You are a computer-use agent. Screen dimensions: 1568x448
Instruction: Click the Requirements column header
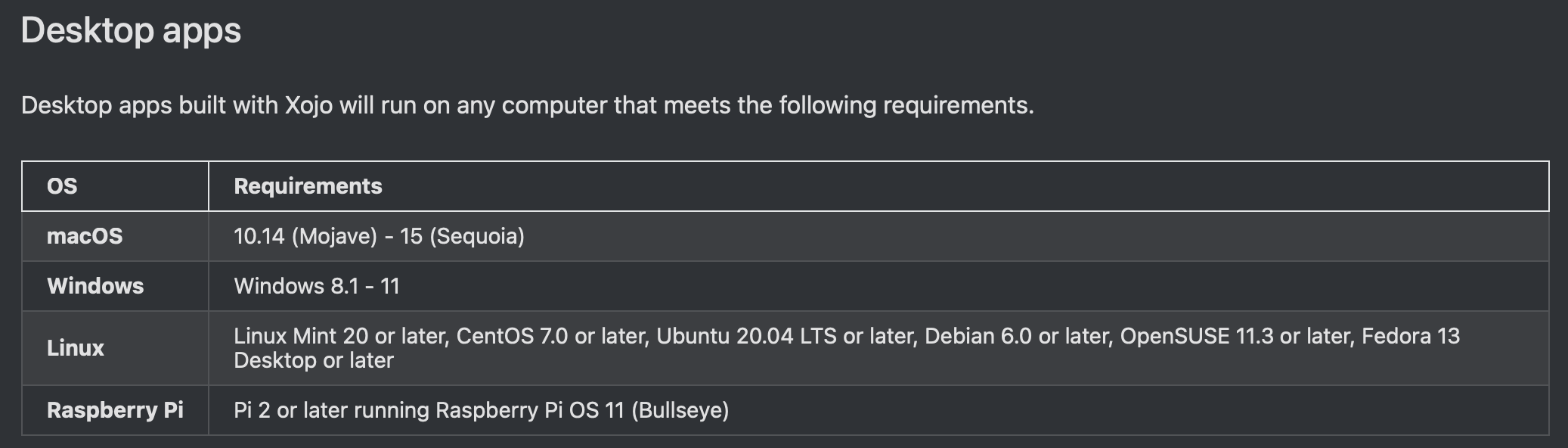coord(308,186)
